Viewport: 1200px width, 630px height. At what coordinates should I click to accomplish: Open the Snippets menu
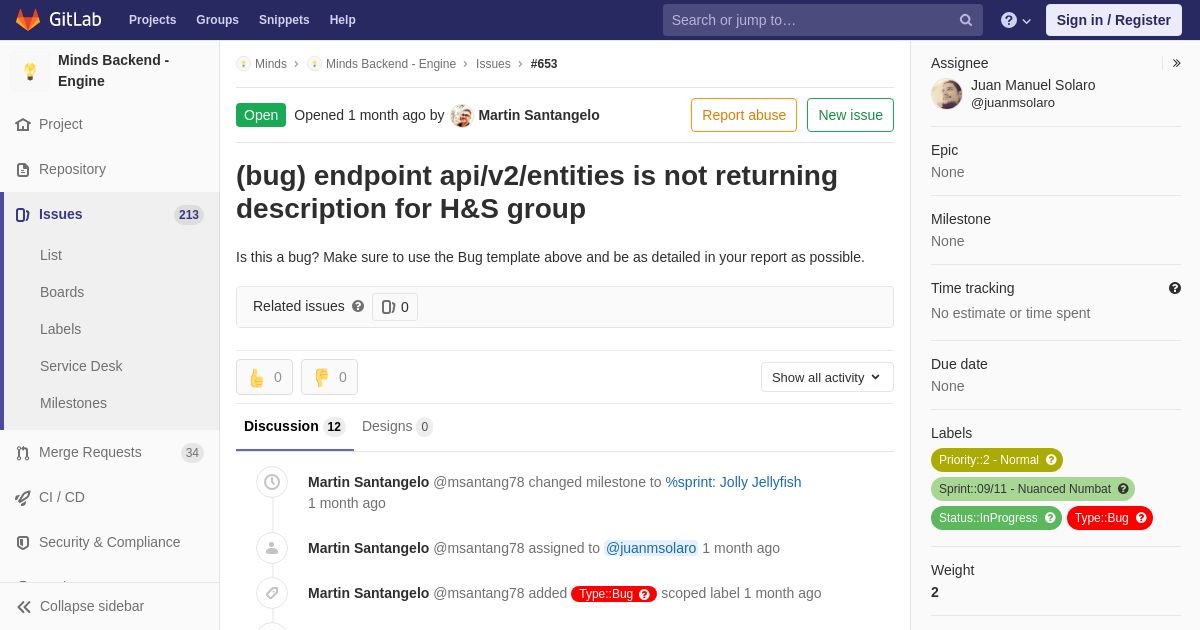(284, 20)
